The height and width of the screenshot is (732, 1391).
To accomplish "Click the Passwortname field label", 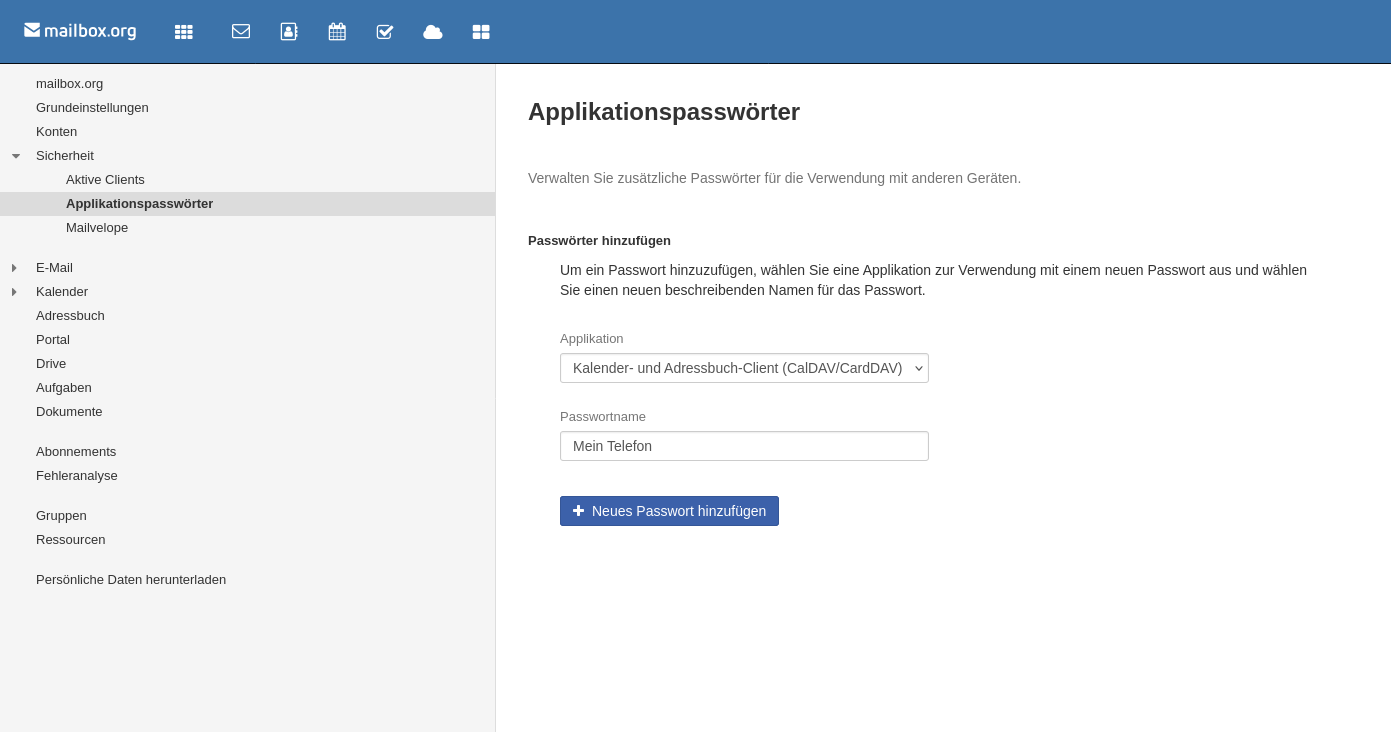I will pyautogui.click(x=603, y=417).
